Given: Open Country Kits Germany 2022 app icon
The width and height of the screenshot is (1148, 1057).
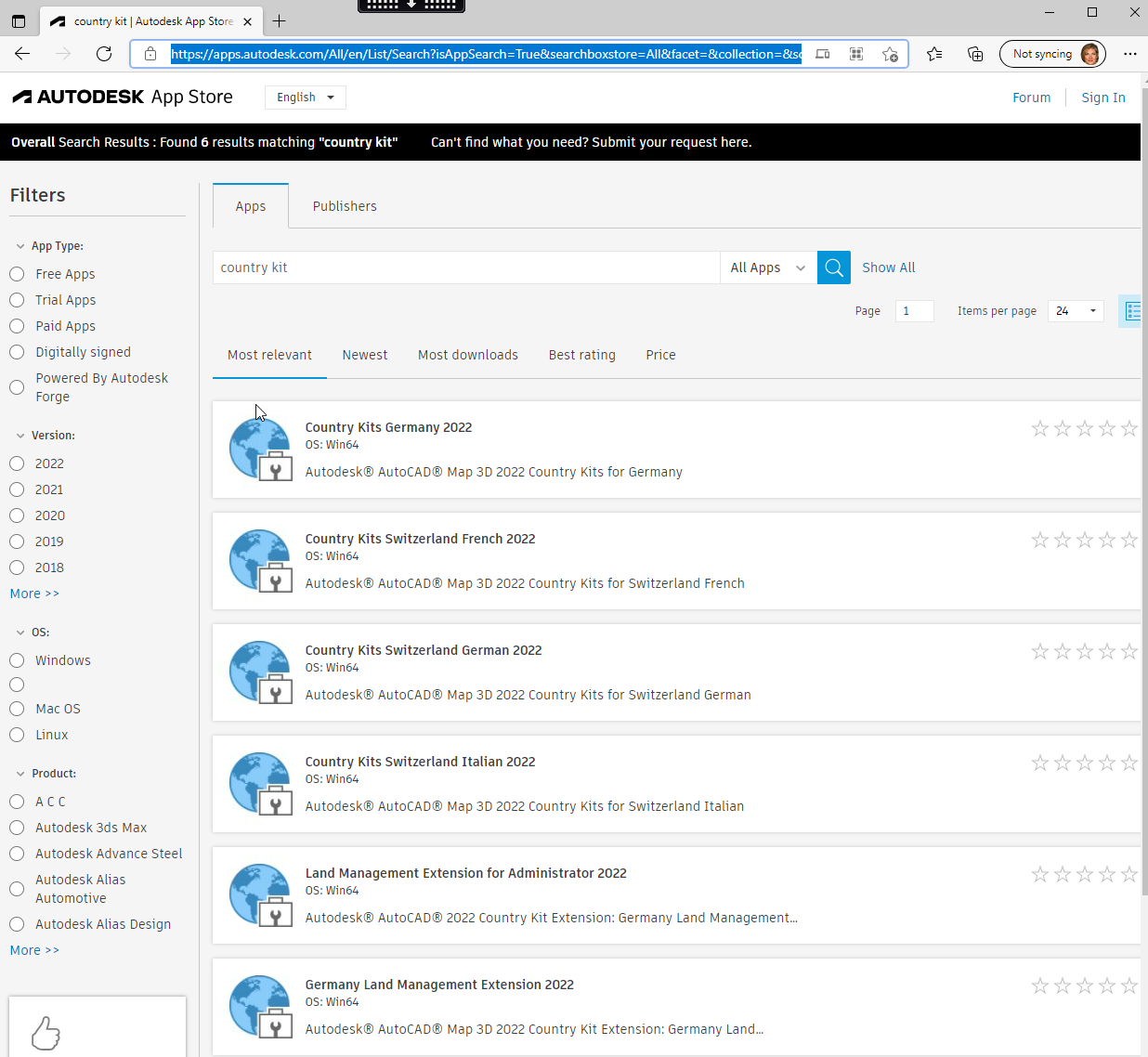Looking at the screenshot, I should pos(261,450).
